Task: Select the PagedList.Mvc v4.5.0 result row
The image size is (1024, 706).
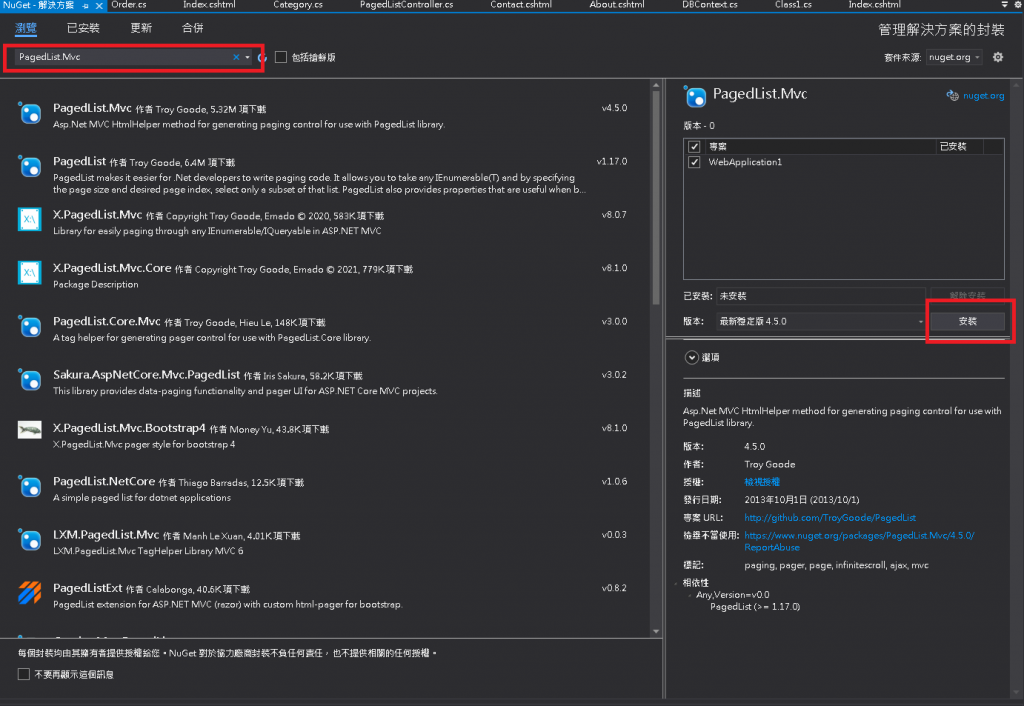Action: pyautogui.click(x=324, y=115)
